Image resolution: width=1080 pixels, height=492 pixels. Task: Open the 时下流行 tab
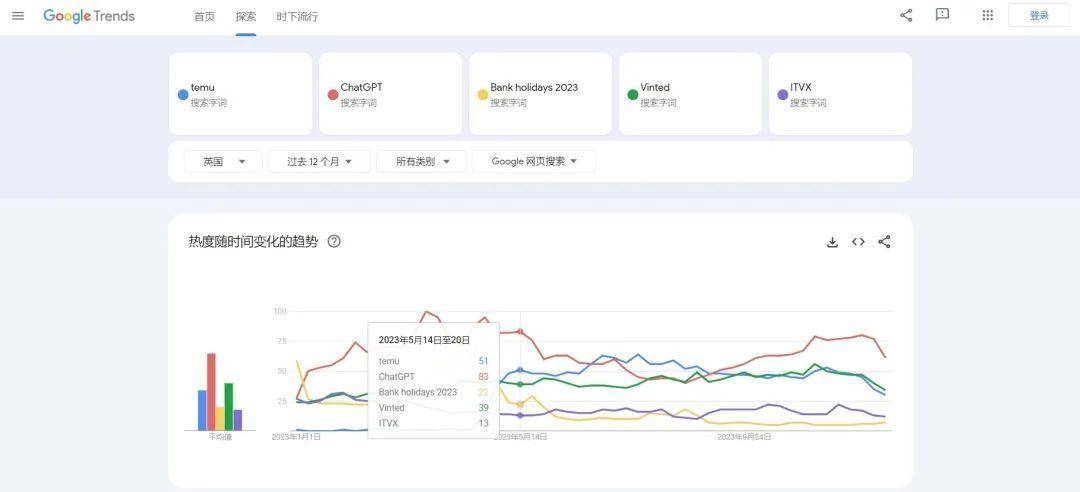(298, 17)
